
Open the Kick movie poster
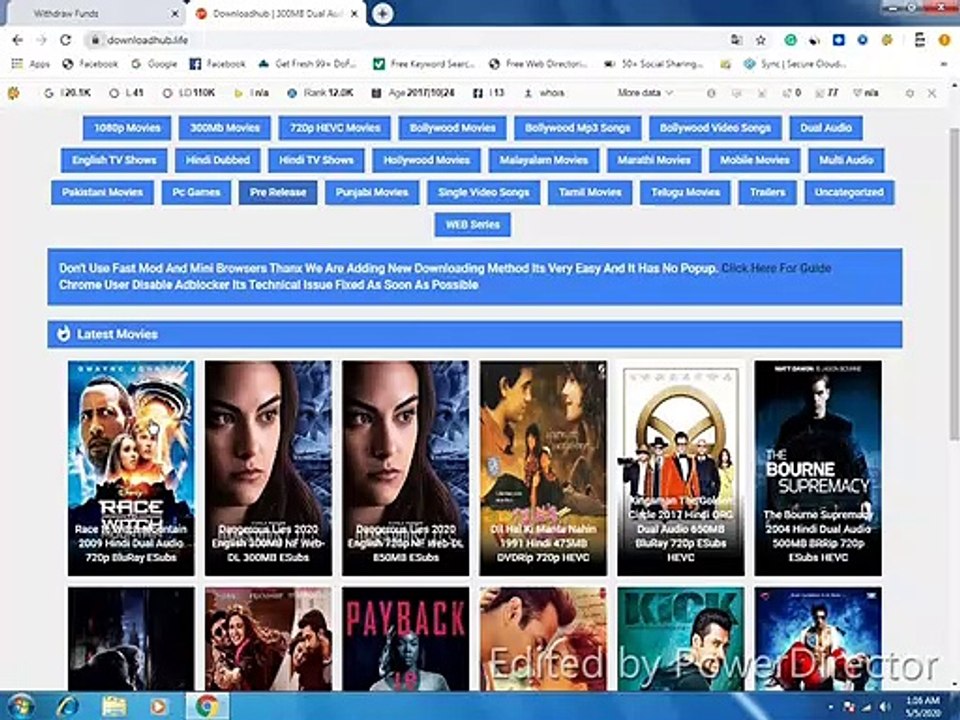click(x=681, y=639)
